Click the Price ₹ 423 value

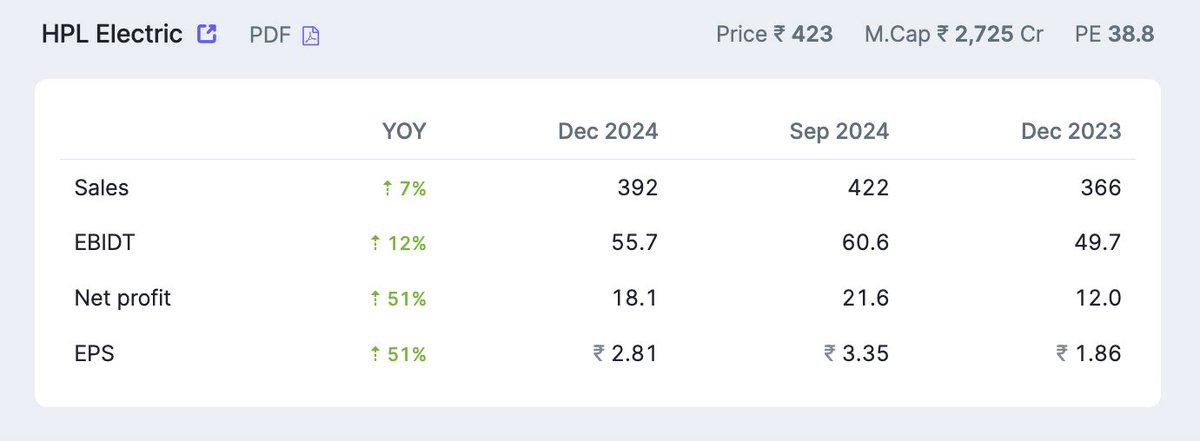pyautogui.click(x=774, y=35)
